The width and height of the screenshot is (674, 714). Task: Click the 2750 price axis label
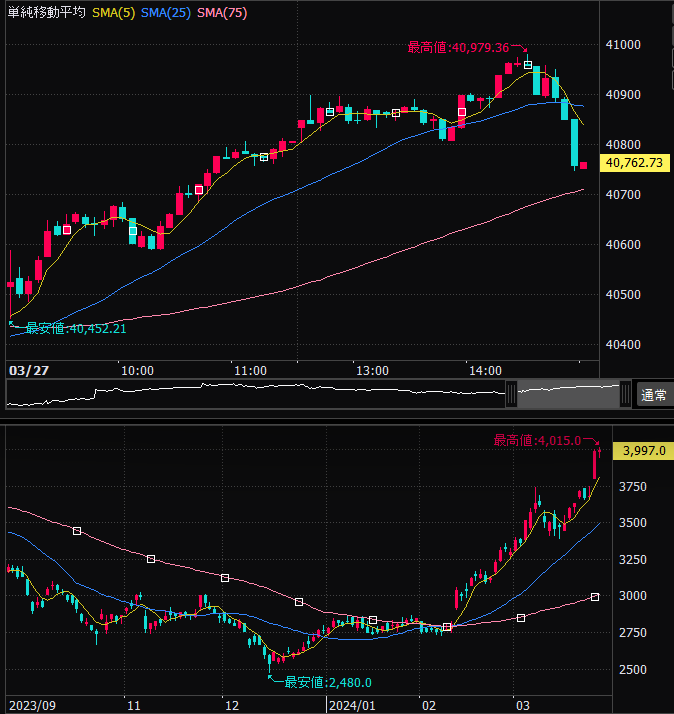click(x=633, y=633)
